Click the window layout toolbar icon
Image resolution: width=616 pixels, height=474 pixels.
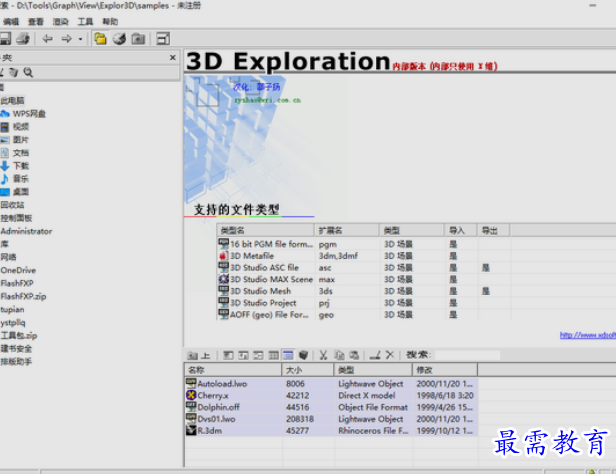click(x=163, y=38)
